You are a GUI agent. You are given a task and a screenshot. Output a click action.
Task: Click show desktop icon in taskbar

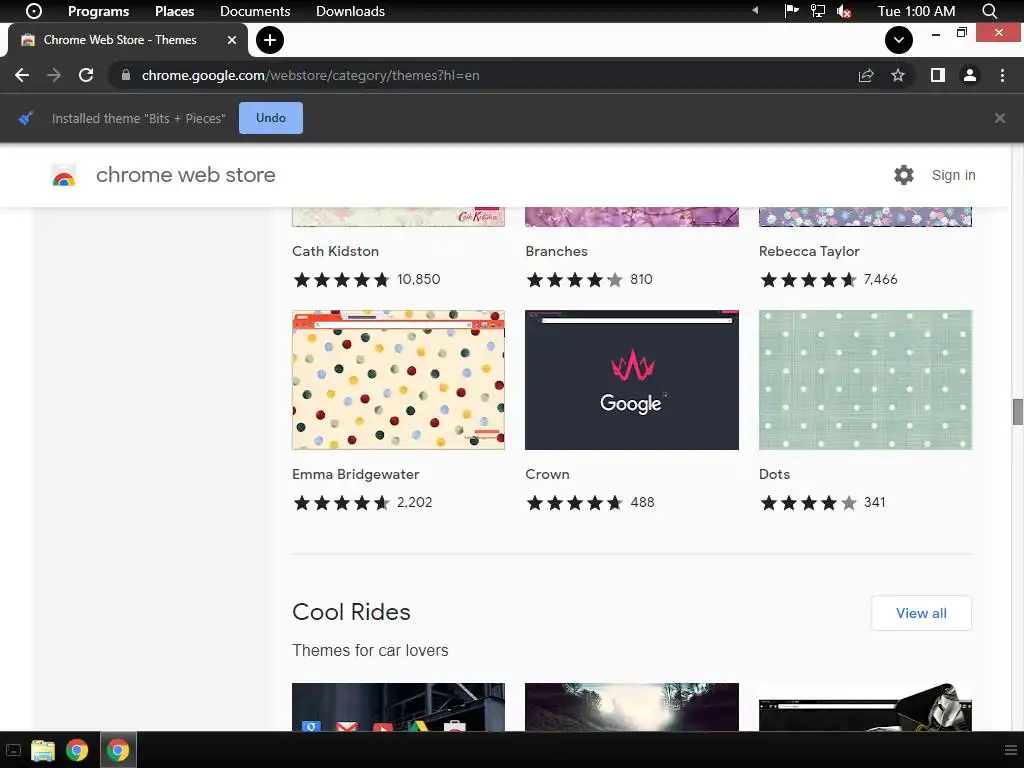[12, 750]
